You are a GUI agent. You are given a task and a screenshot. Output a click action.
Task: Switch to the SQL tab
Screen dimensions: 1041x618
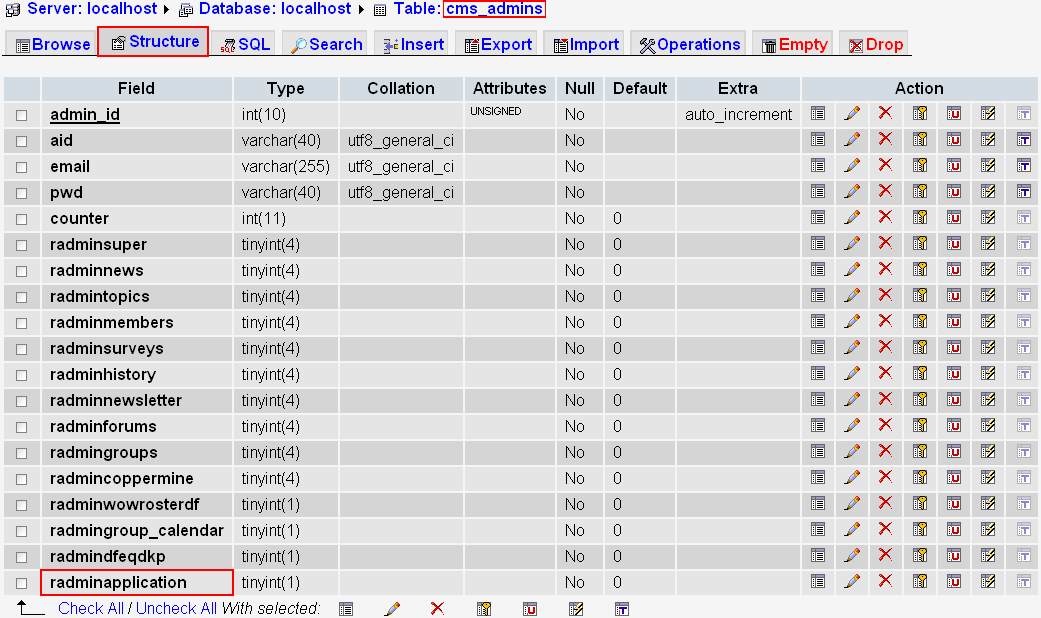245,44
